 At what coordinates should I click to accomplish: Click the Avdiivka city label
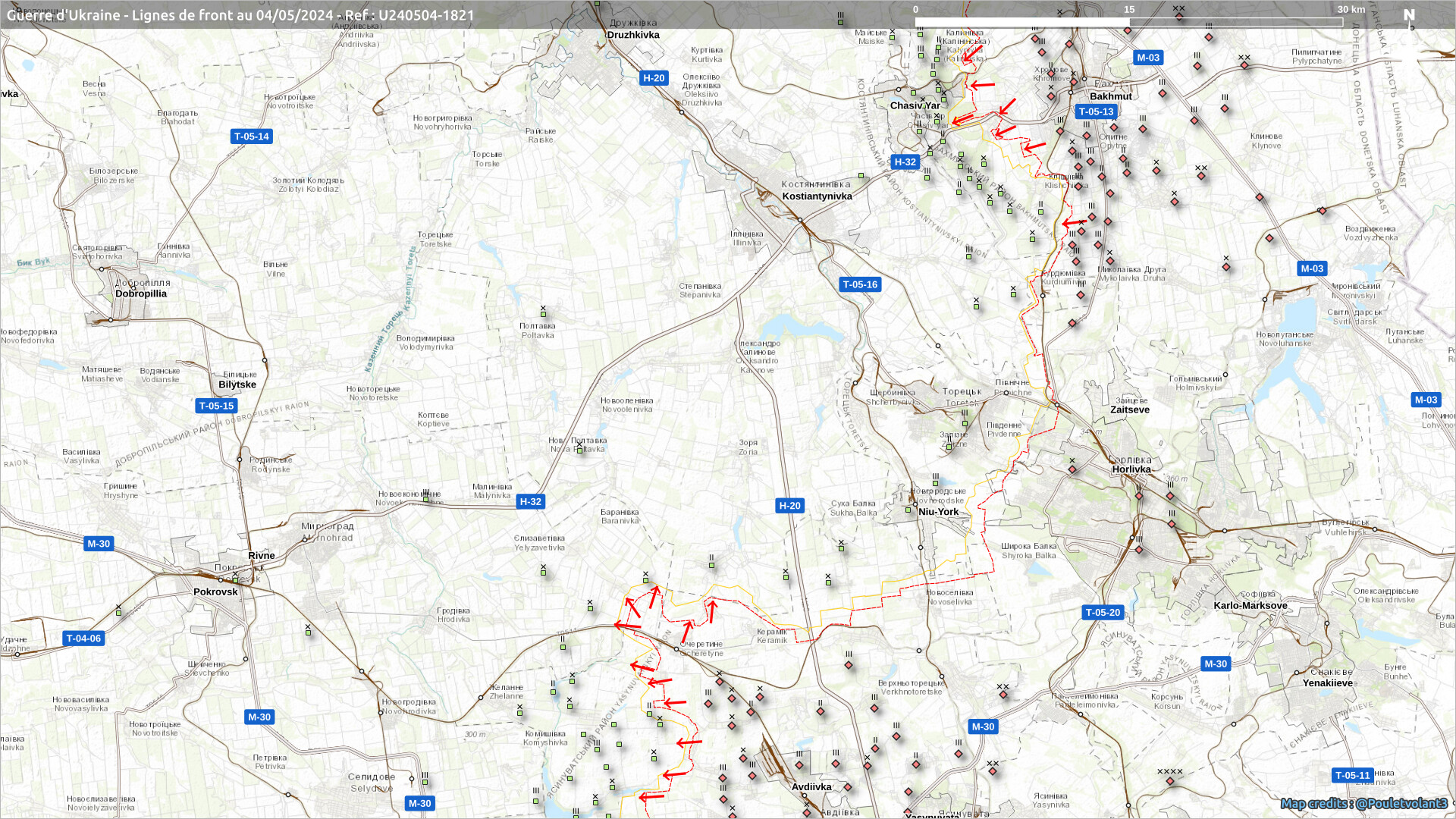(811, 786)
